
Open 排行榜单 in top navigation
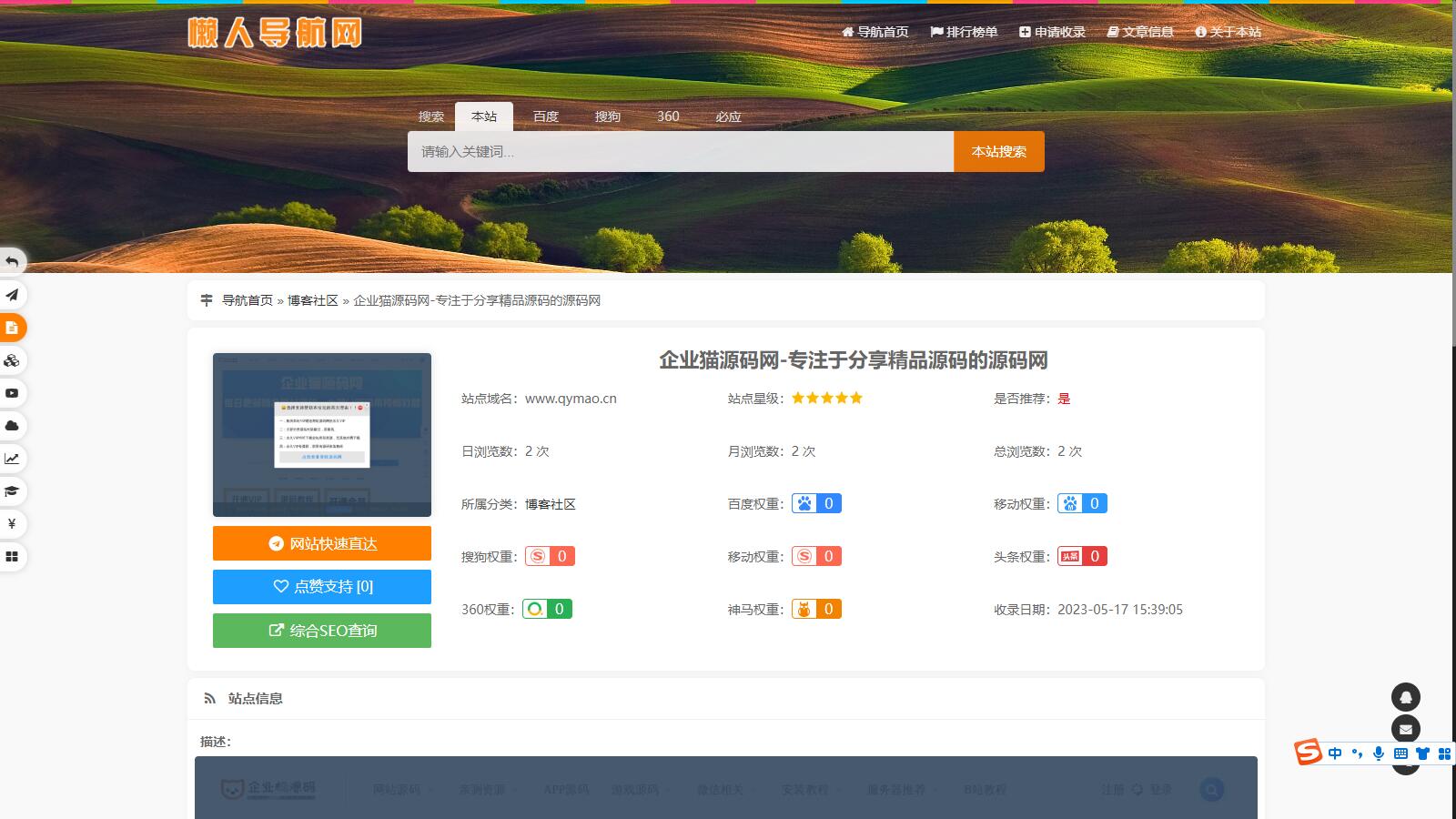964,32
